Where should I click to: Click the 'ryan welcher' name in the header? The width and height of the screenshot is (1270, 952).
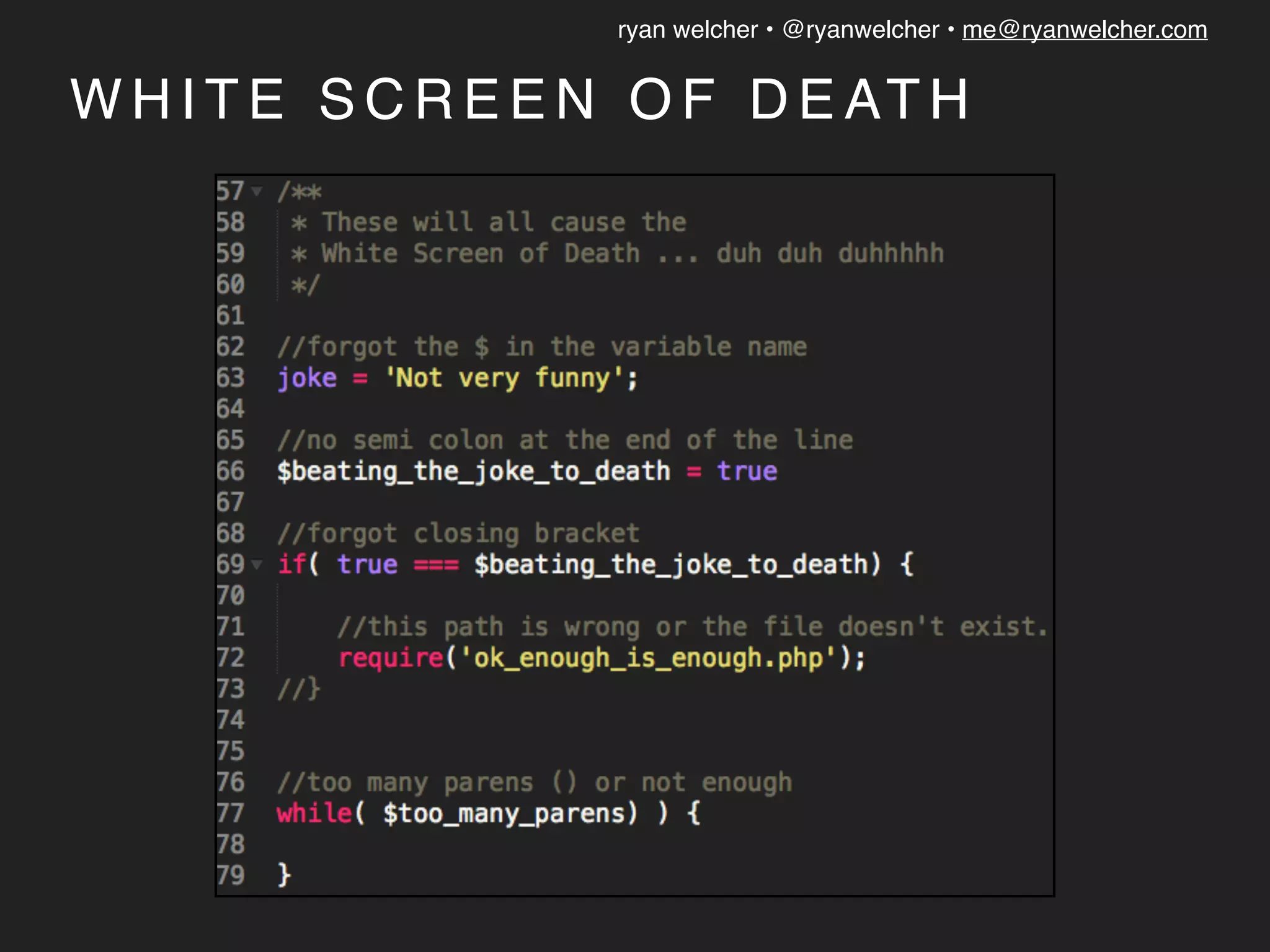click(x=688, y=30)
